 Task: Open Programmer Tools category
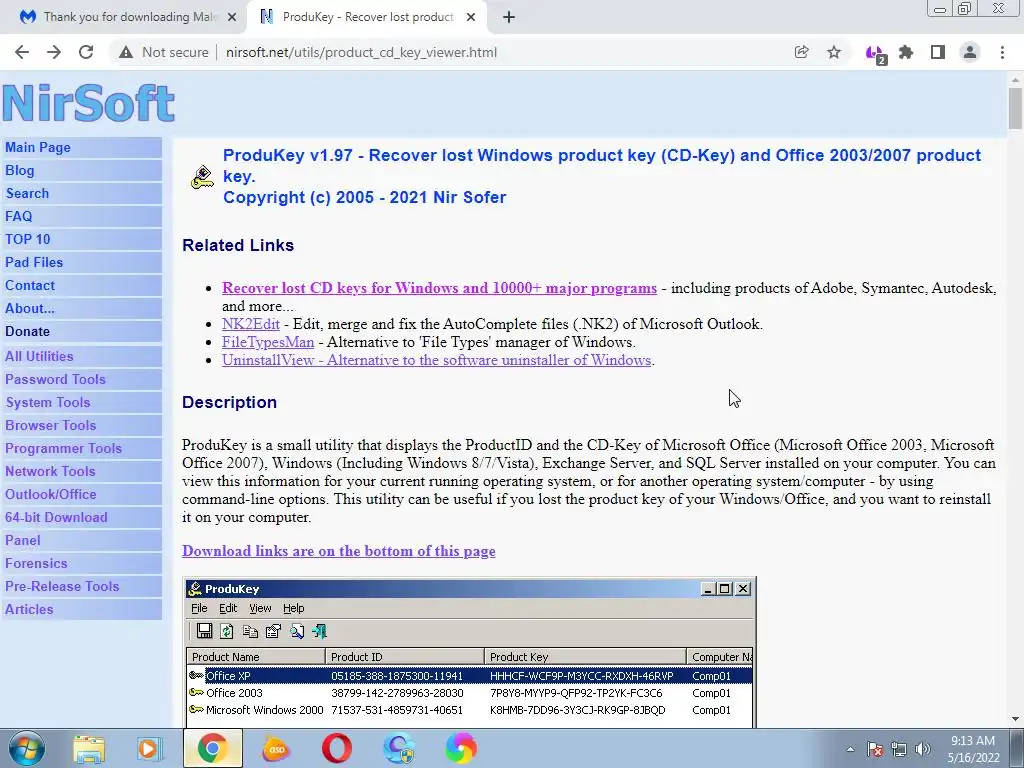coord(63,448)
